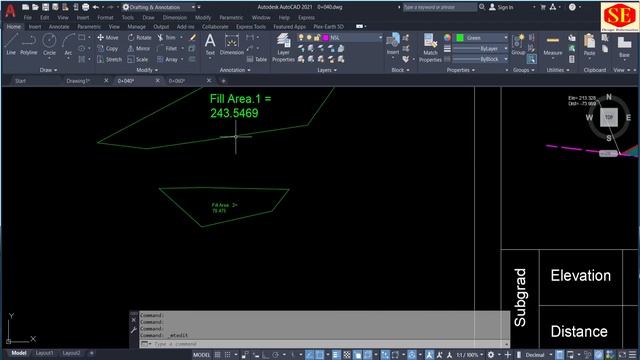Image resolution: width=640 pixels, height=360 pixels.
Task: Open Layer Properties manager
Action: coord(283,47)
